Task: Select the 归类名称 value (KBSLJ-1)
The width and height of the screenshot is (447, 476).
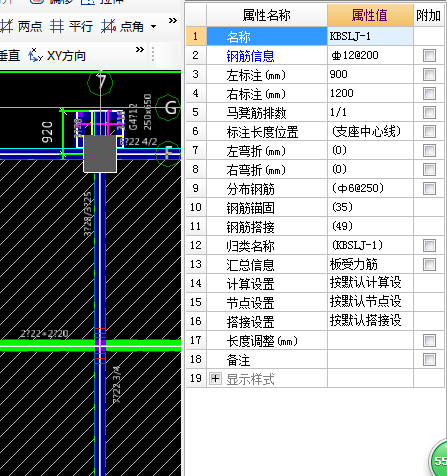Action: point(370,245)
